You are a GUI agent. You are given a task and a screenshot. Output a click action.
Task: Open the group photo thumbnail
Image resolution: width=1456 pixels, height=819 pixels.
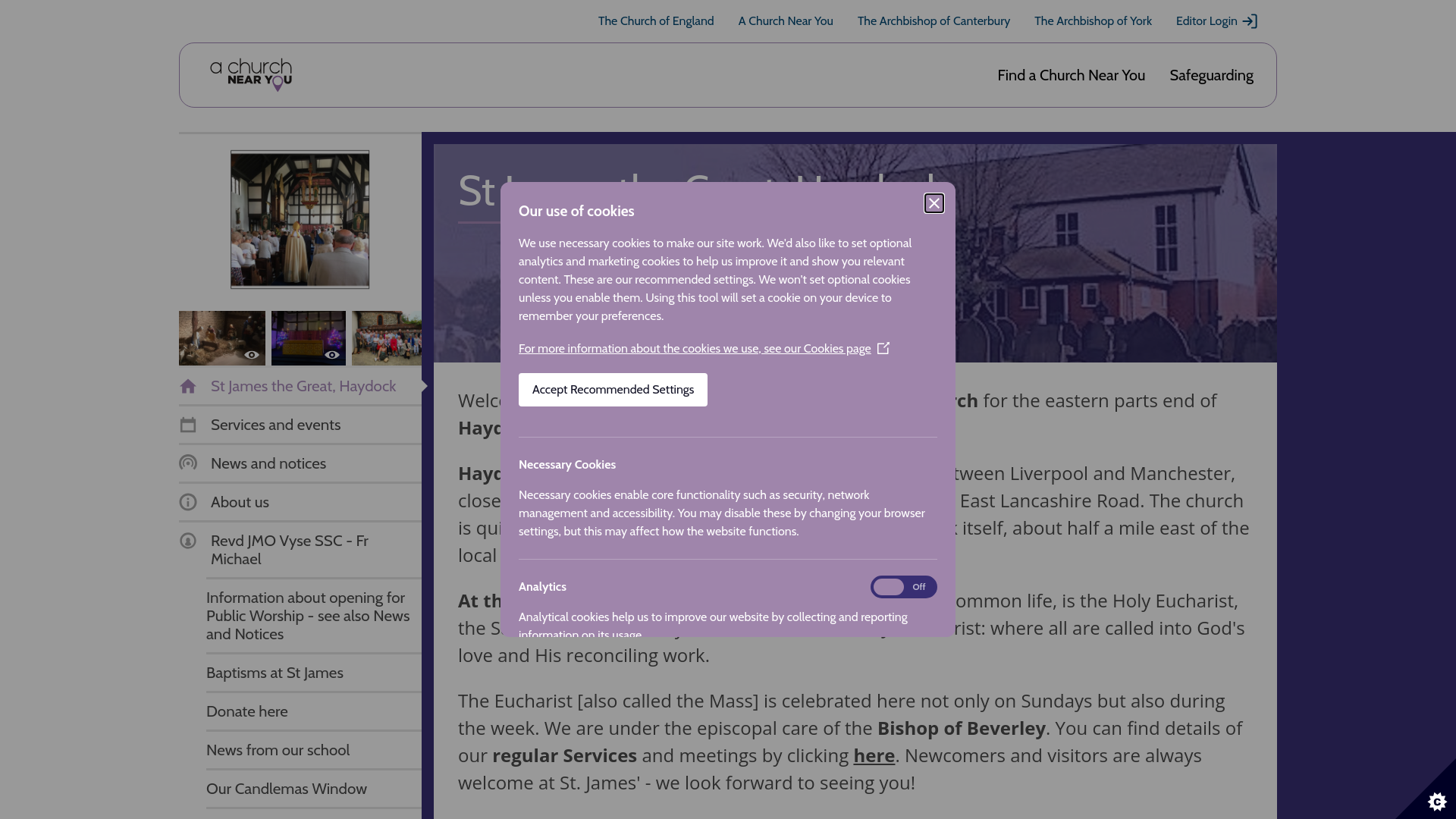coord(387,338)
